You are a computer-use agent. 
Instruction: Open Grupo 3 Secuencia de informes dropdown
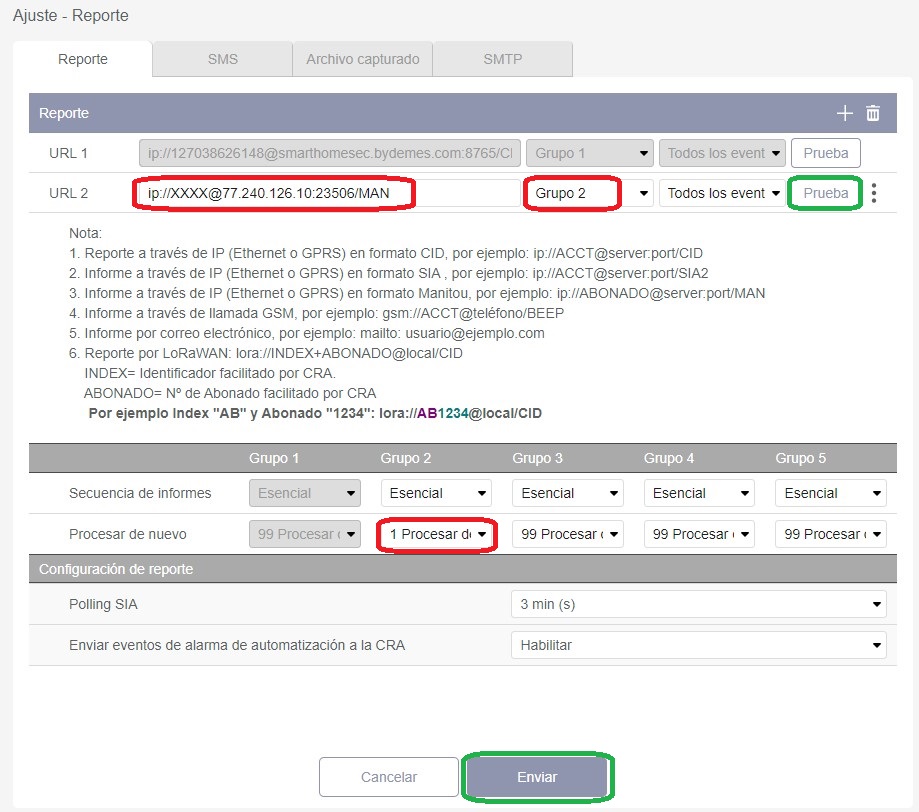pyautogui.click(x=567, y=493)
